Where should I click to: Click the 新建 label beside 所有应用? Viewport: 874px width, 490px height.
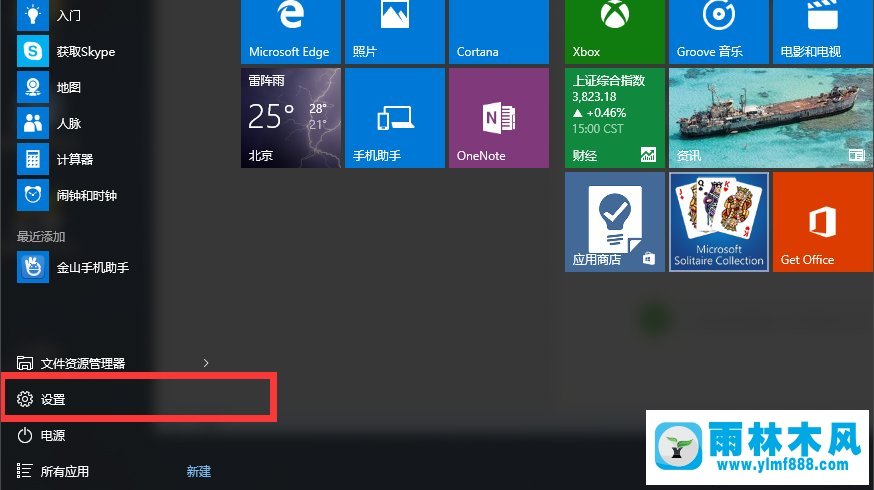tap(198, 472)
